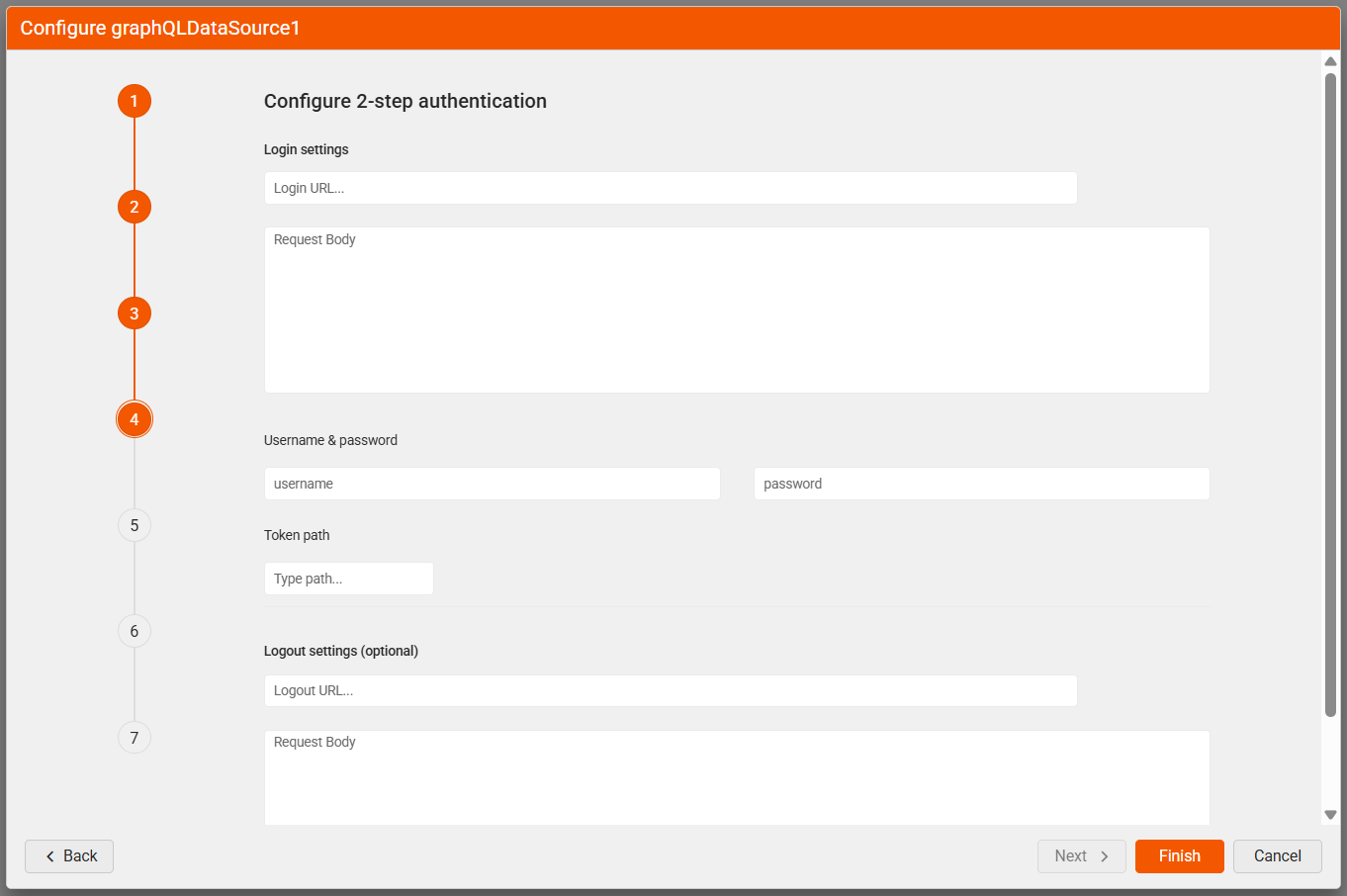Select step 3 in the wizard
Screen dimensions: 1347x896
pos(135,314)
